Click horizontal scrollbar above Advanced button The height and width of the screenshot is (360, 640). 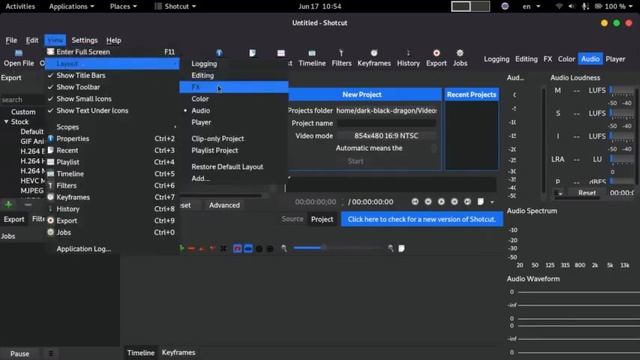tap(222, 196)
